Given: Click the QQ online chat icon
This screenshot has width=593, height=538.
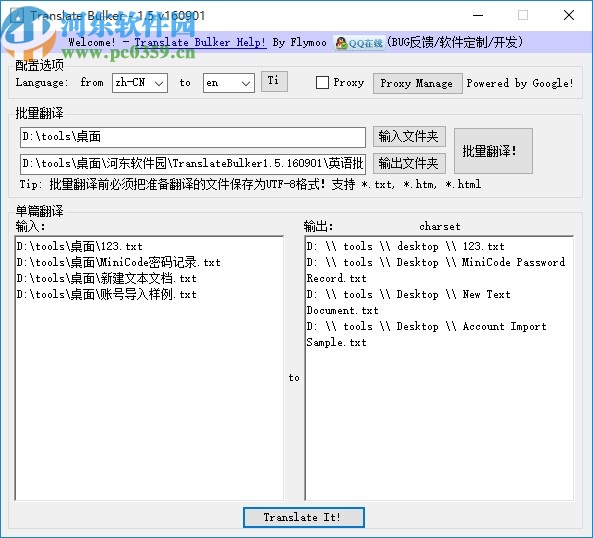Looking at the screenshot, I should [359, 43].
